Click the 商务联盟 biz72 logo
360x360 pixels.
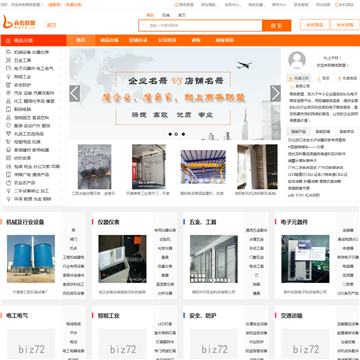[19, 22]
